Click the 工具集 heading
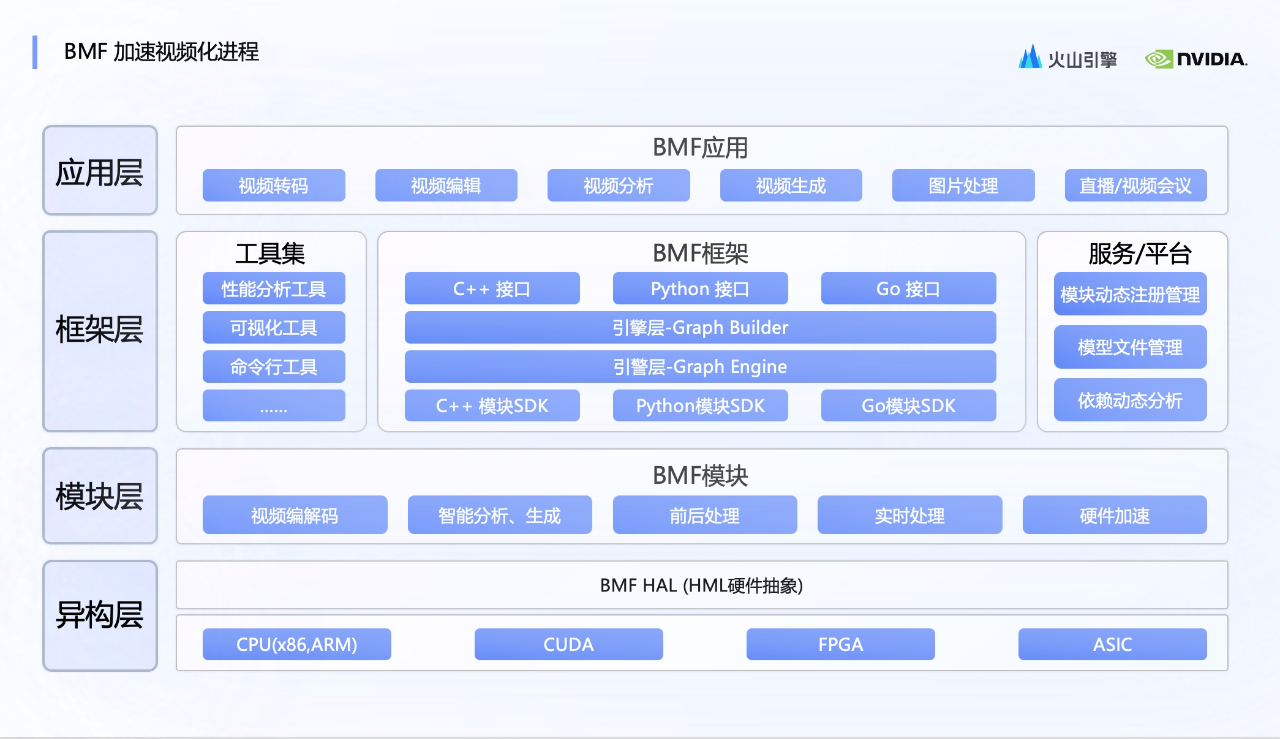The height and width of the screenshot is (739, 1280). coord(270,253)
